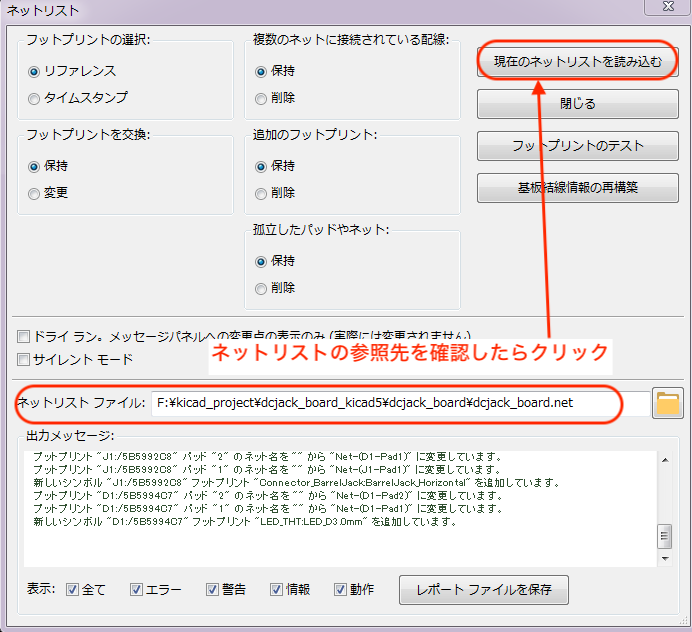692x632 pixels.
Task: Choose 削除 under 追加のフットプリント
Action: (x=261, y=193)
